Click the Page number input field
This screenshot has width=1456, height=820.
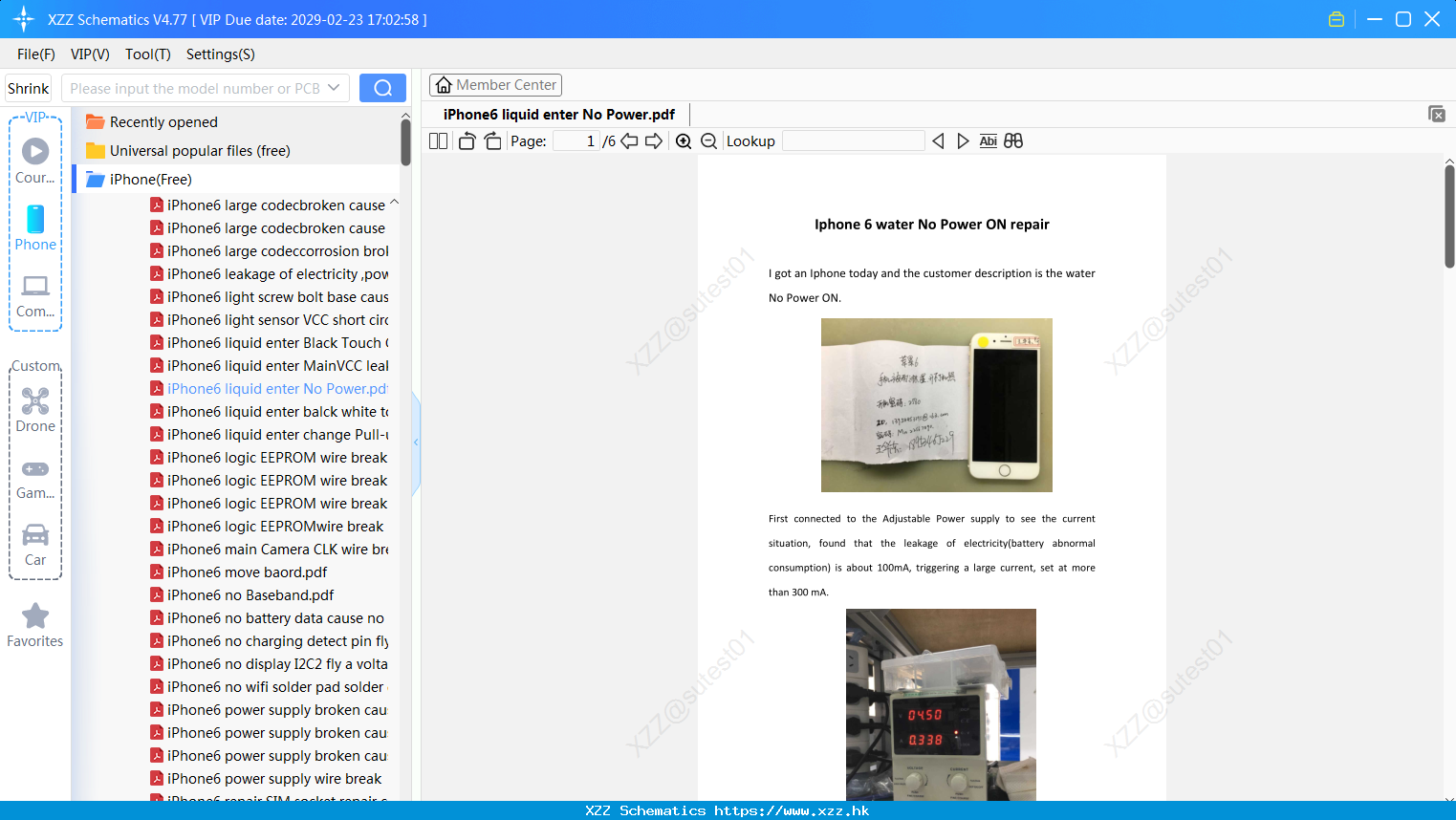coord(576,141)
